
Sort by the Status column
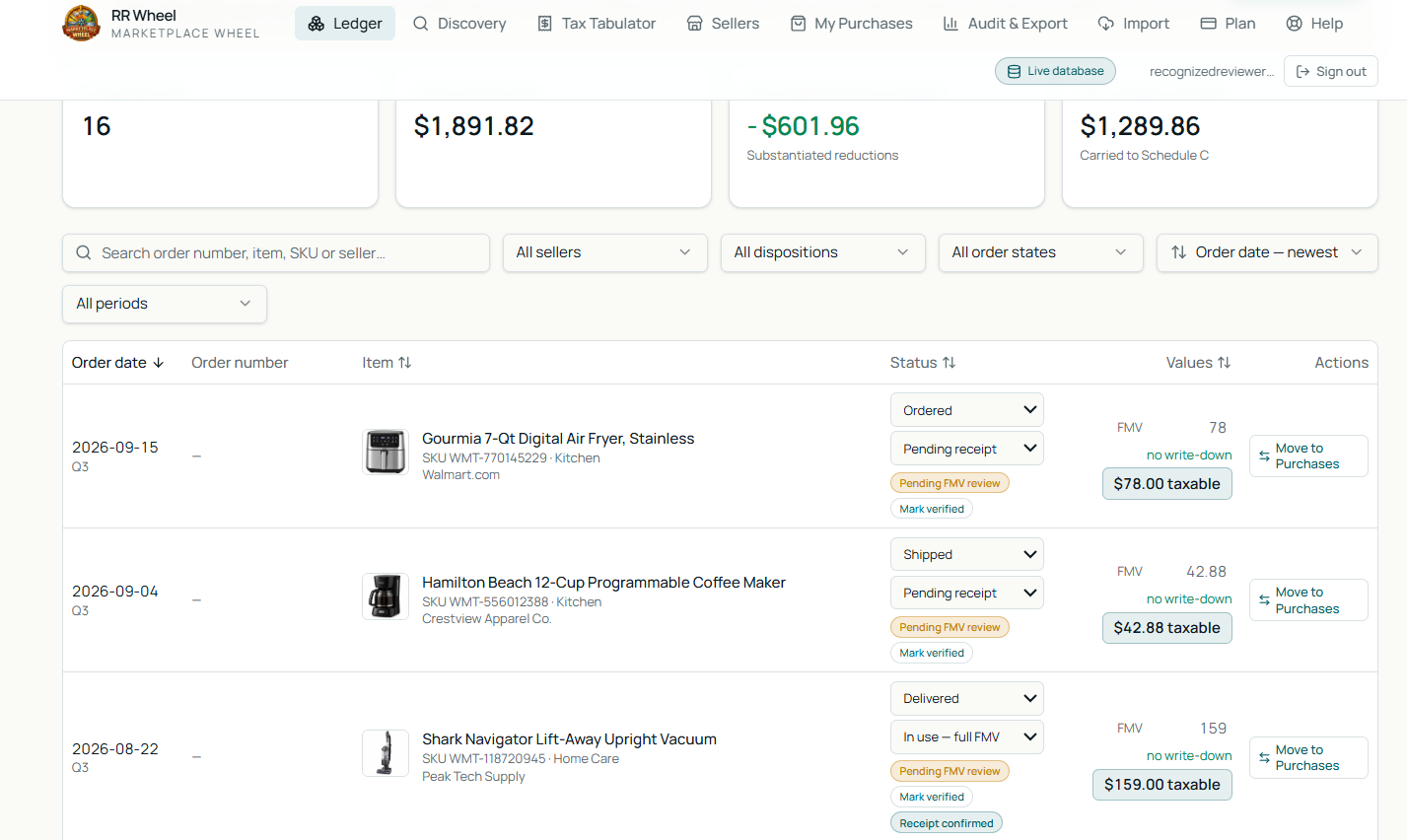[923, 363]
